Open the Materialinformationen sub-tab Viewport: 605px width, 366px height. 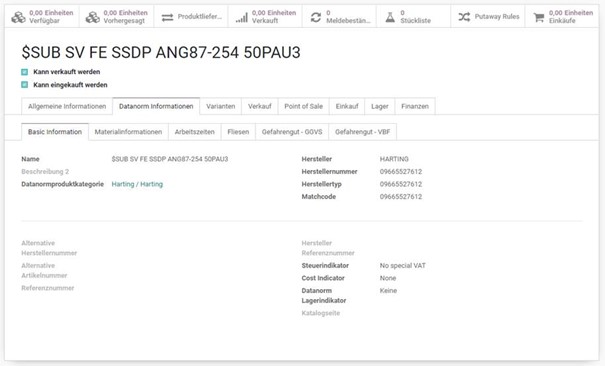click(x=128, y=132)
